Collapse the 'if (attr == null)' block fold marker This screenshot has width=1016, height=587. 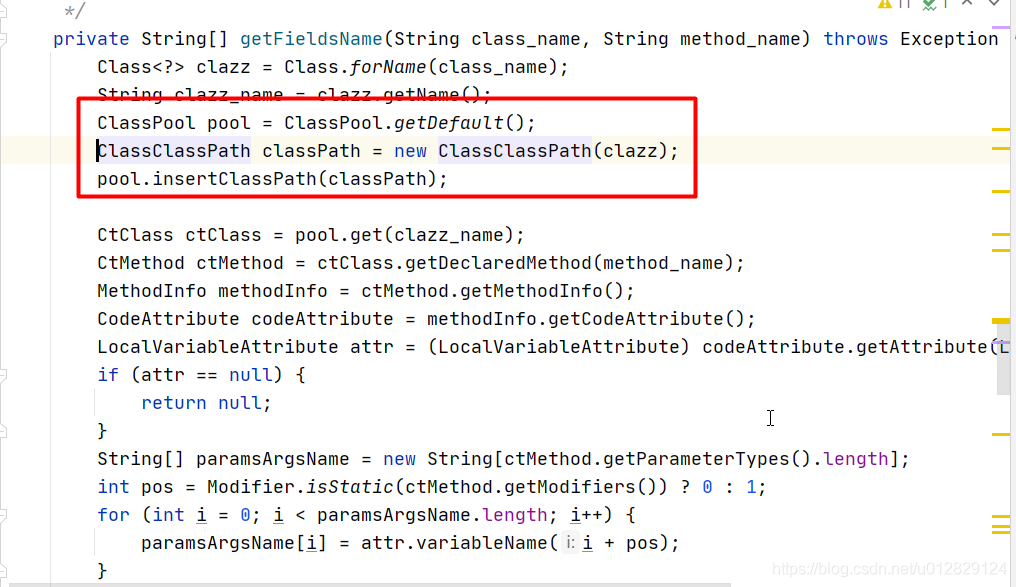tap(3, 375)
